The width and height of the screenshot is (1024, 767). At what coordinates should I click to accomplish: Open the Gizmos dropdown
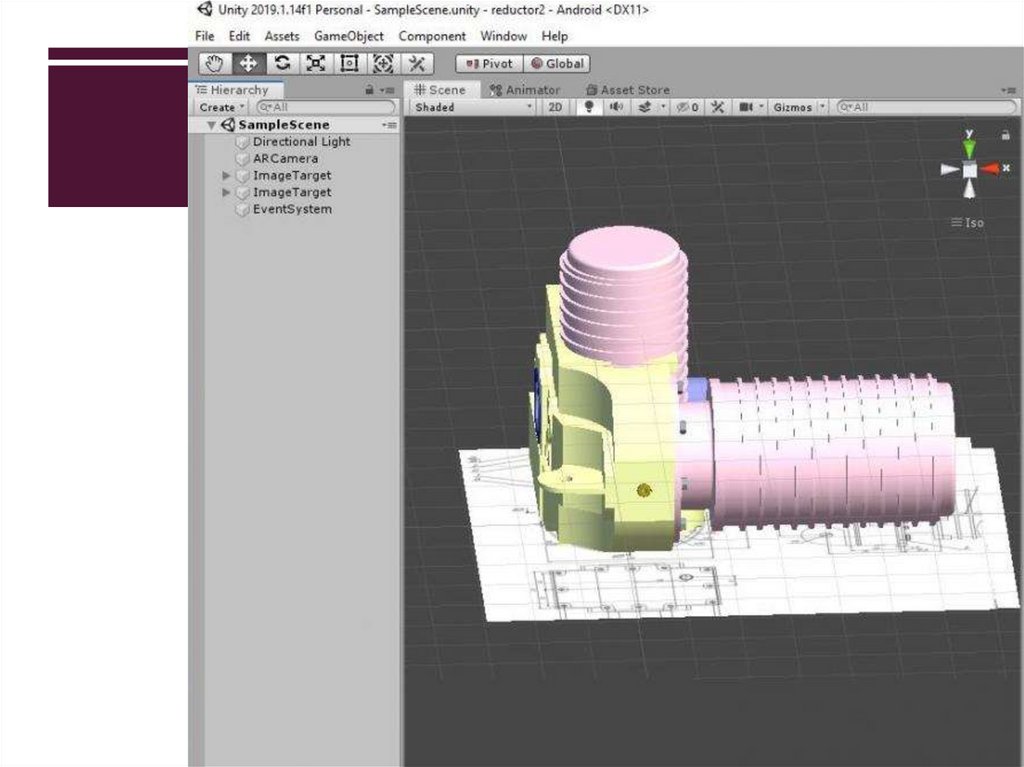(x=799, y=107)
